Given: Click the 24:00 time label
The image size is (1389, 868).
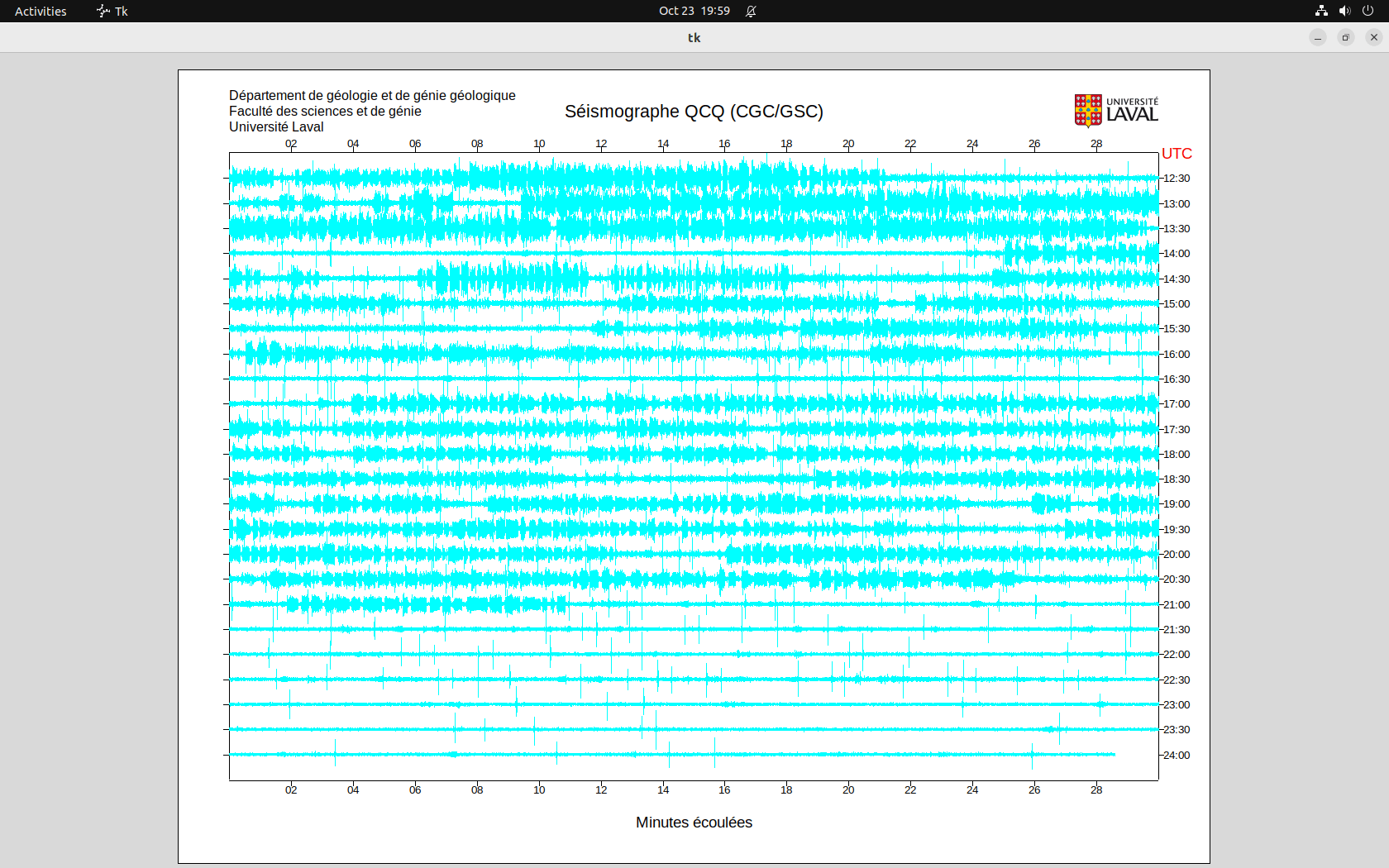Looking at the screenshot, I should pyautogui.click(x=1177, y=755).
